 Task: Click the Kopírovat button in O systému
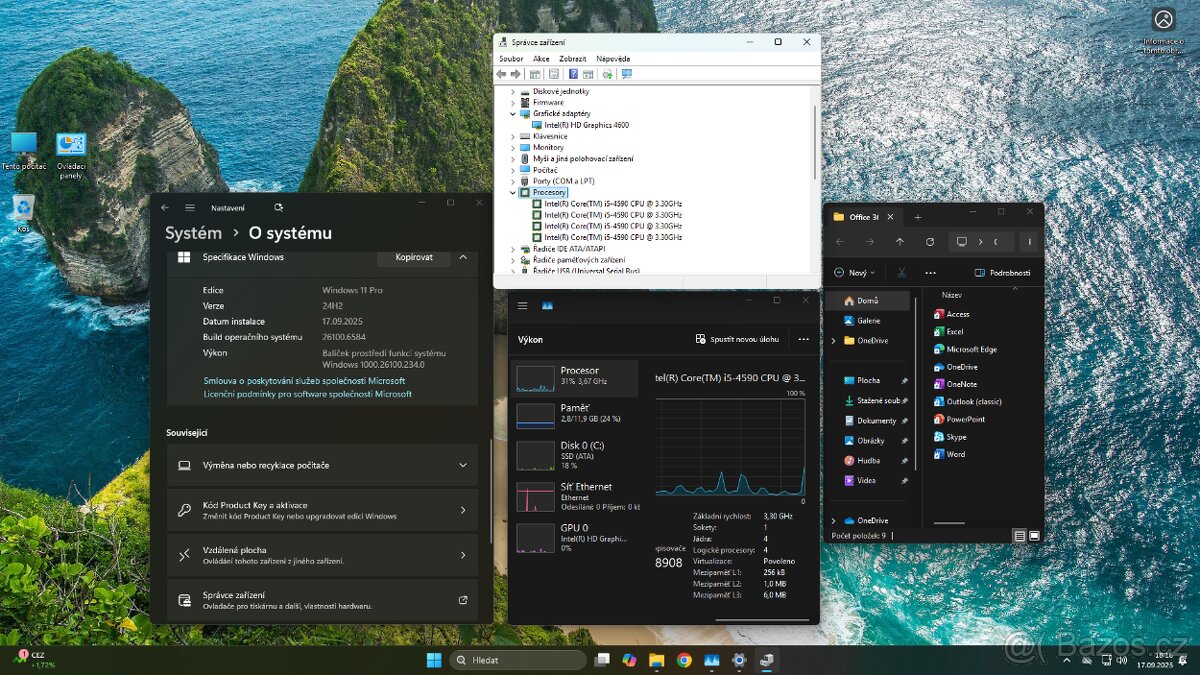pos(413,258)
